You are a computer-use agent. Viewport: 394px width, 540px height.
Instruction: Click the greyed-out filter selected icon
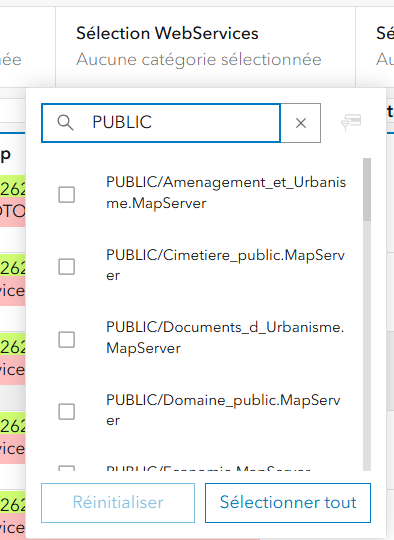351,123
